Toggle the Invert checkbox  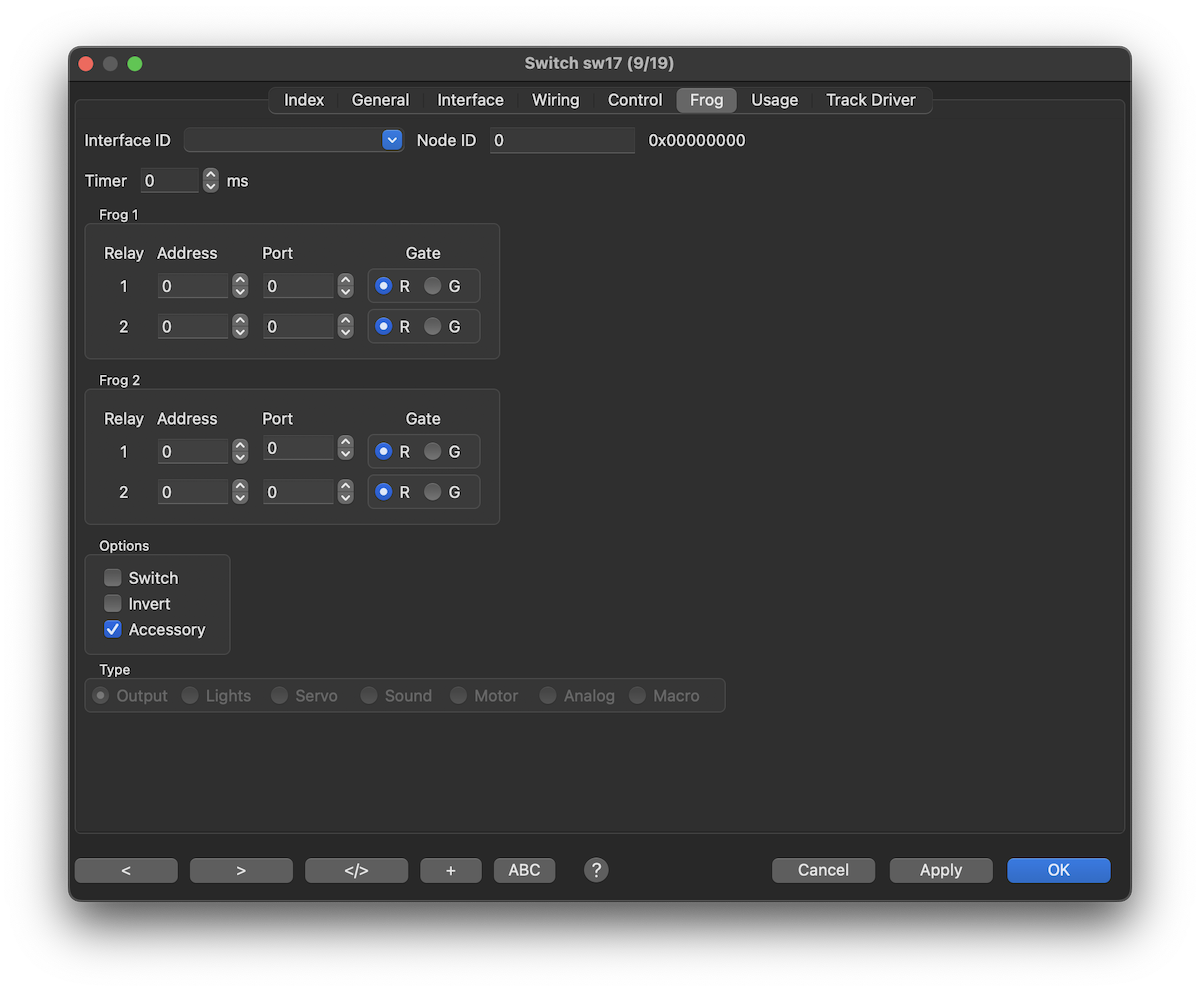pos(113,604)
